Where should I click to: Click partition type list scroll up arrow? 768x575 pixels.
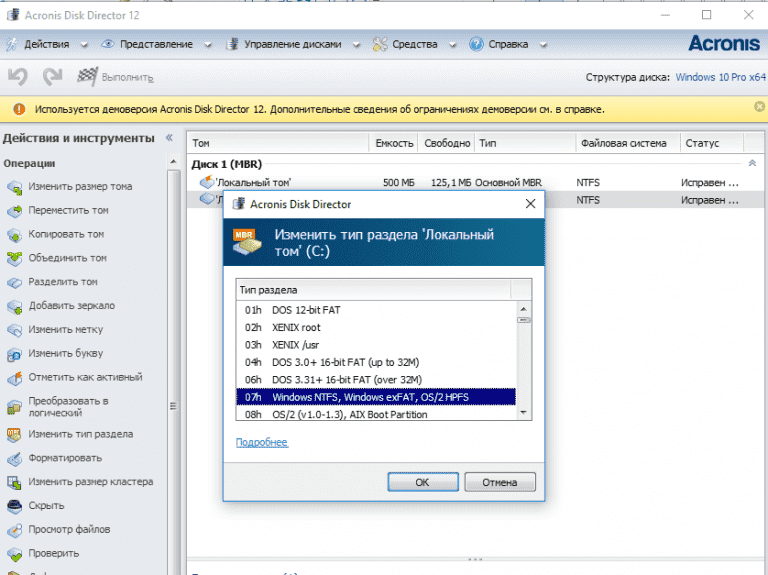[524, 309]
